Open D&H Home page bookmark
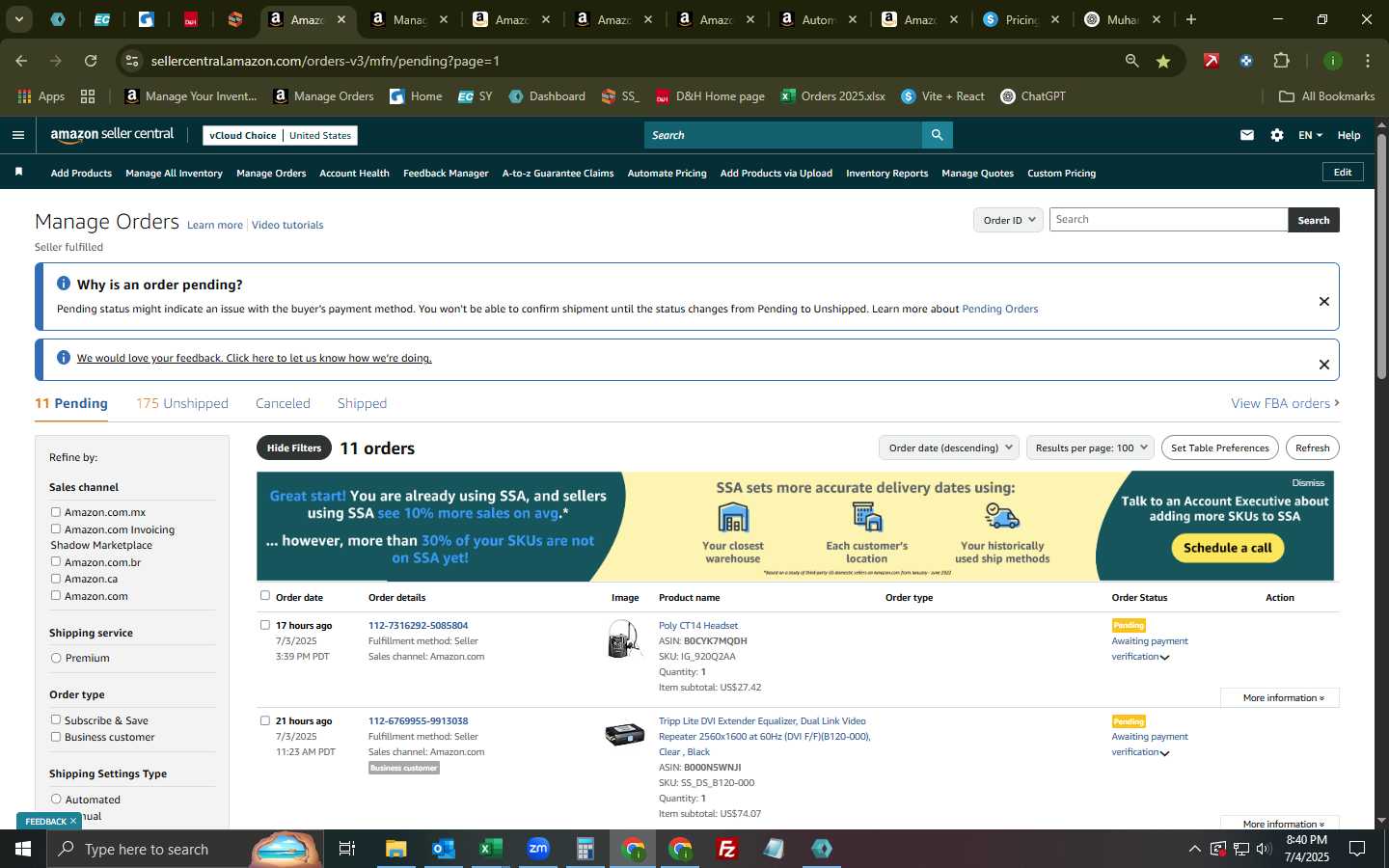The height and width of the screenshot is (868, 1389). point(710,96)
